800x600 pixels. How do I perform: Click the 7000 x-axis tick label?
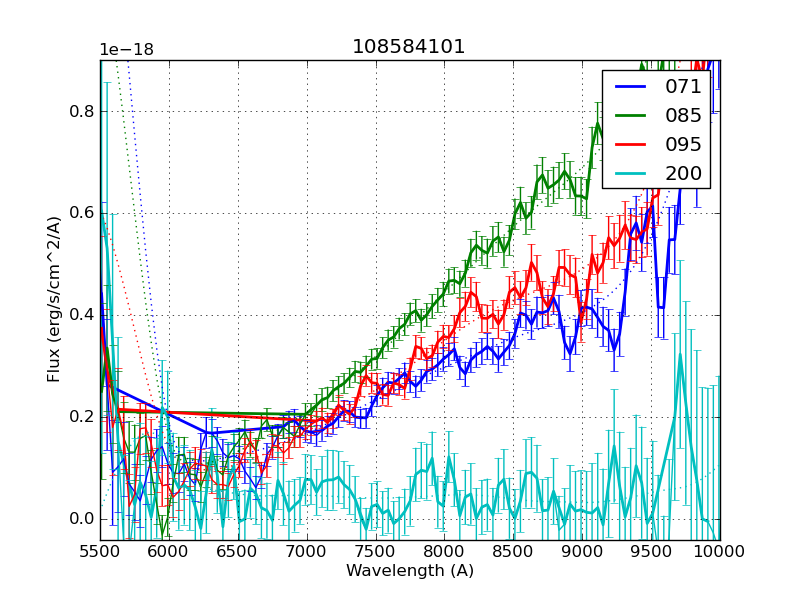point(306,552)
